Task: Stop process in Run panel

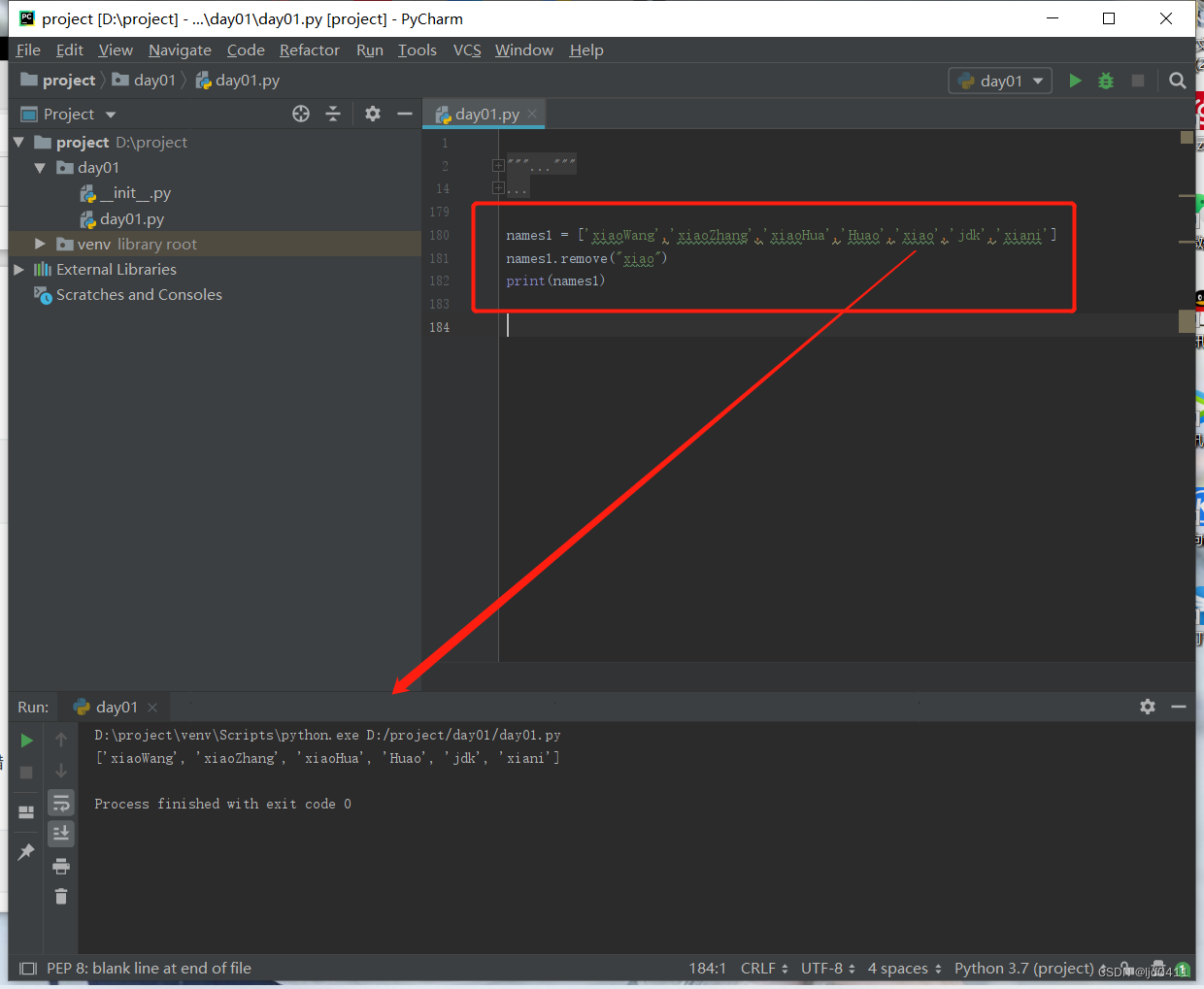Action: click(x=27, y=773)
